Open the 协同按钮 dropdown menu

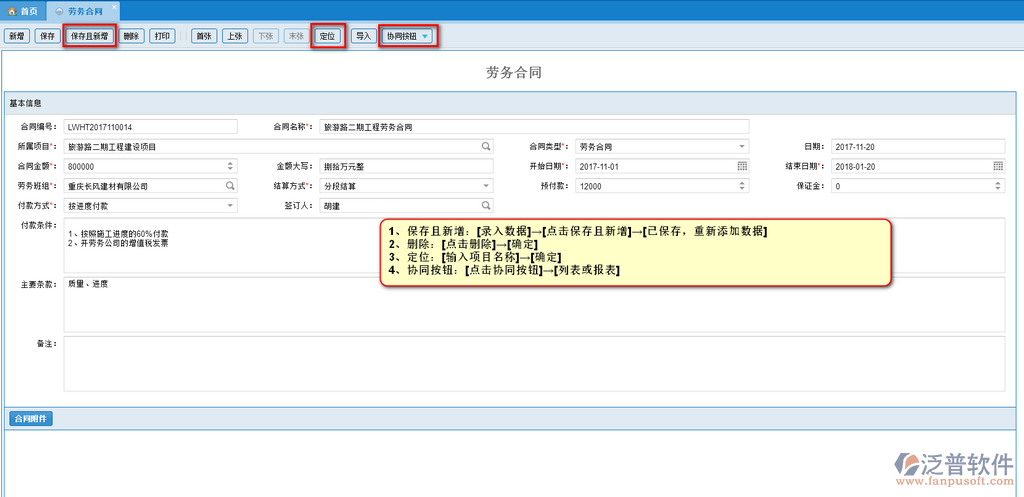(408, 36)
